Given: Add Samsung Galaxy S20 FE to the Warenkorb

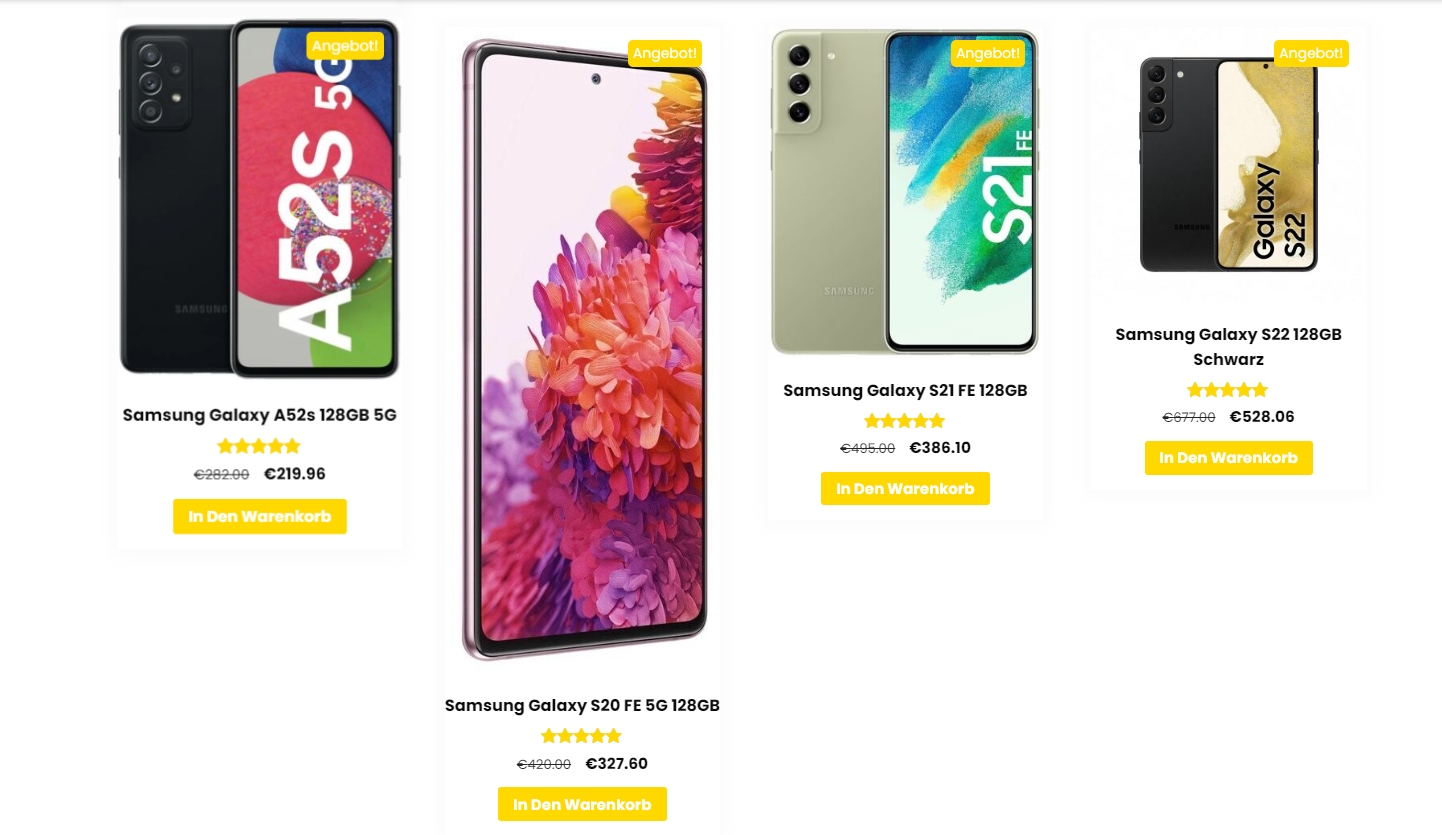Looking at the screenshot, I should click(x=582, y=804).
